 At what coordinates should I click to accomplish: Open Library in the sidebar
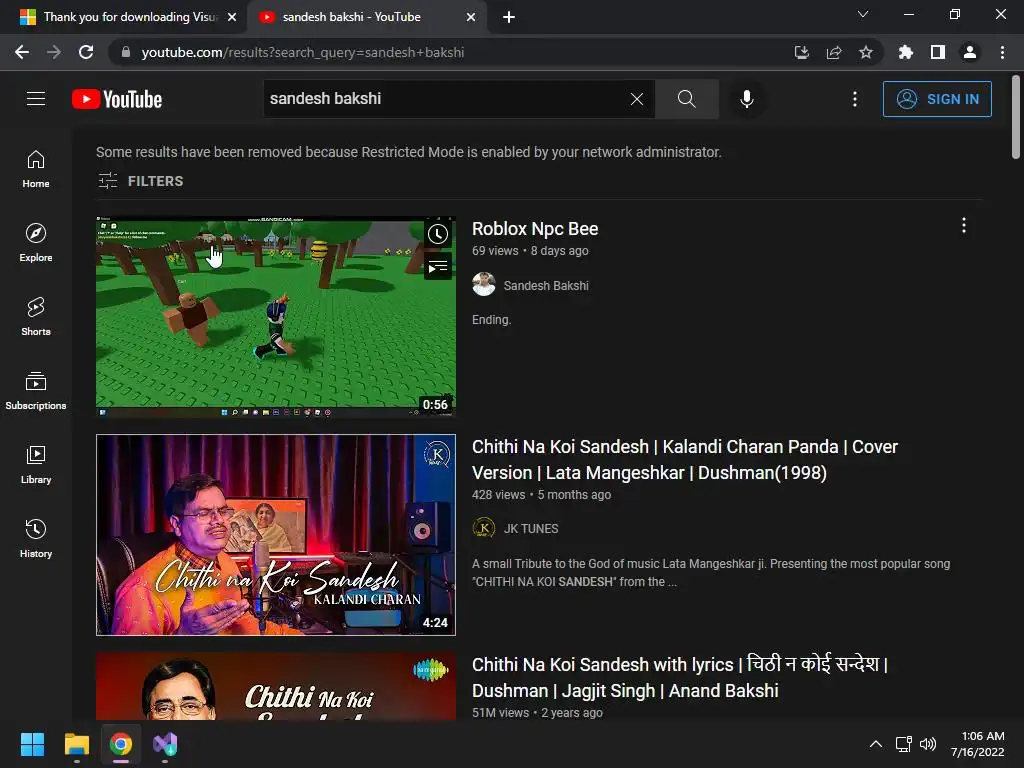tap(36, 464)
